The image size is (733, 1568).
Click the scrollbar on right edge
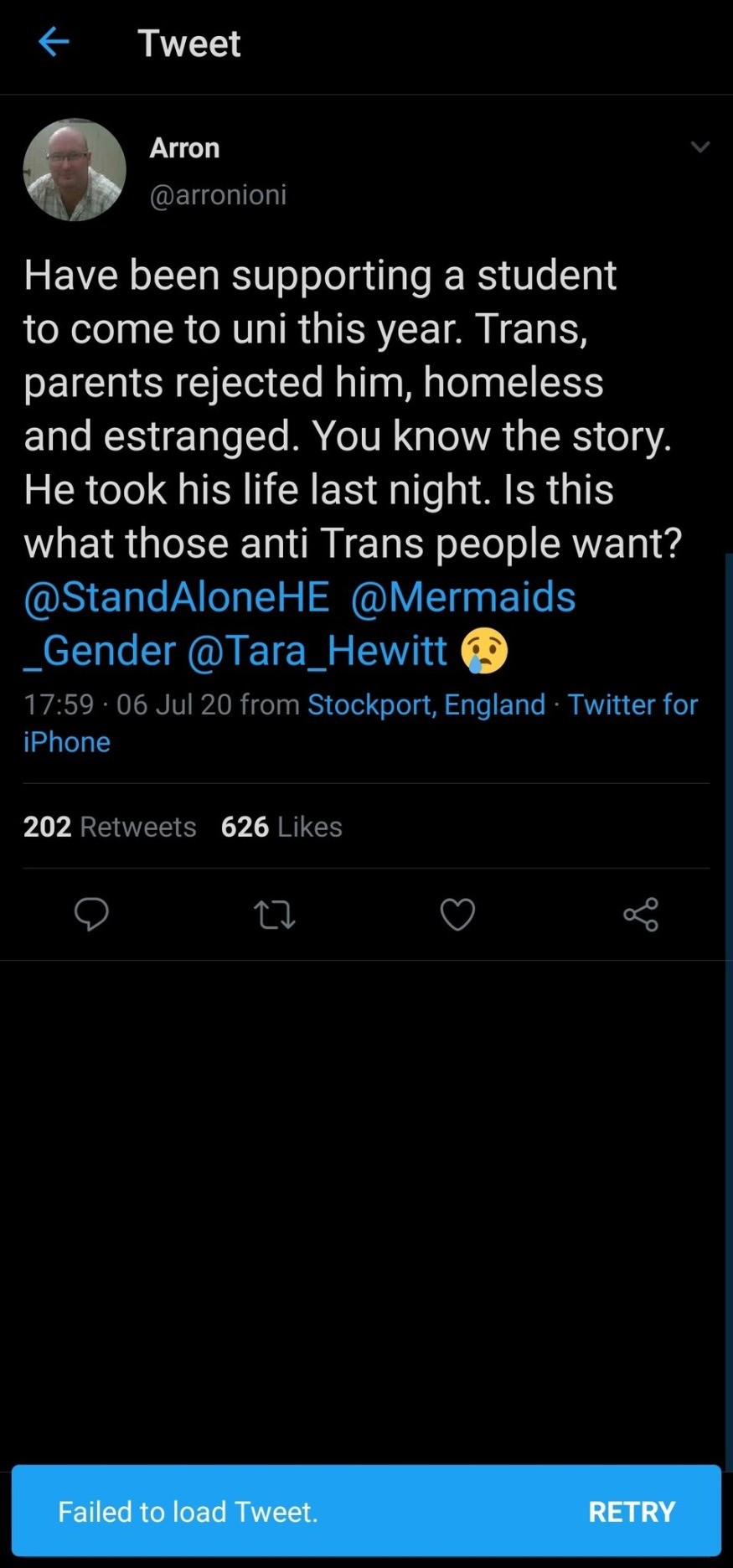click(x=728, y=1005)
